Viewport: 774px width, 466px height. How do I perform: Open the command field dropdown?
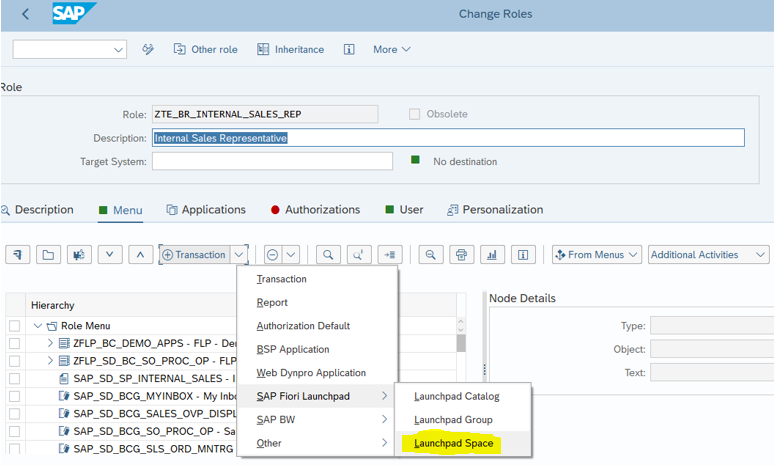point(118,49)
